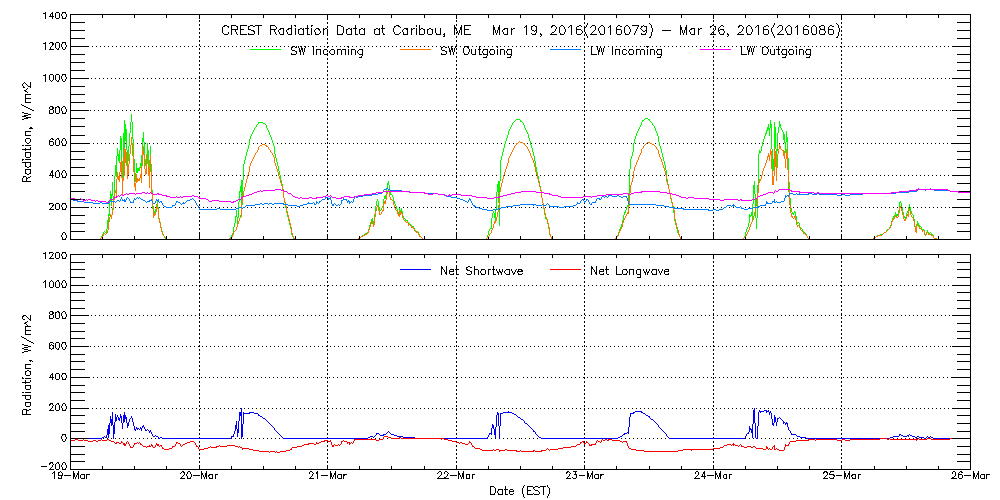Click the 25-Mar date tick label
The width and height of the screenshot is (1000, 500).
coord(842,477)
